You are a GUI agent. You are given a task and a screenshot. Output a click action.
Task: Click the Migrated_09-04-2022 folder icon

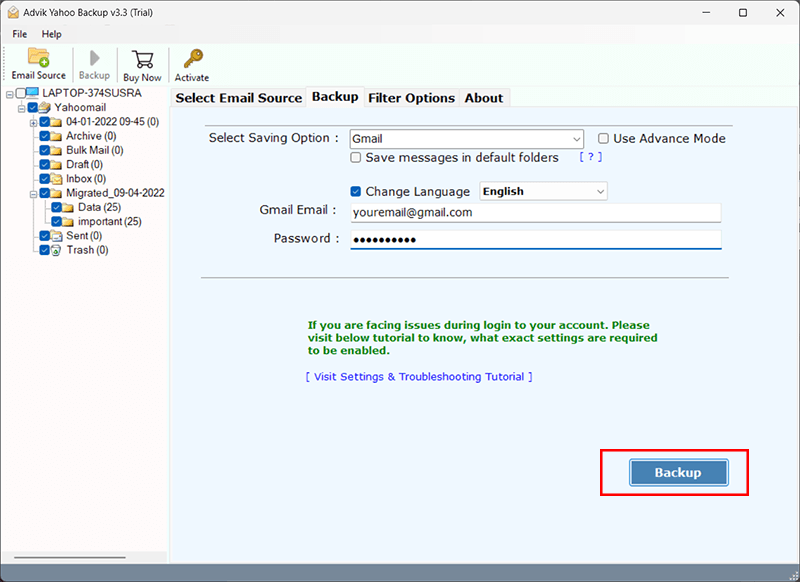(56, 193)
